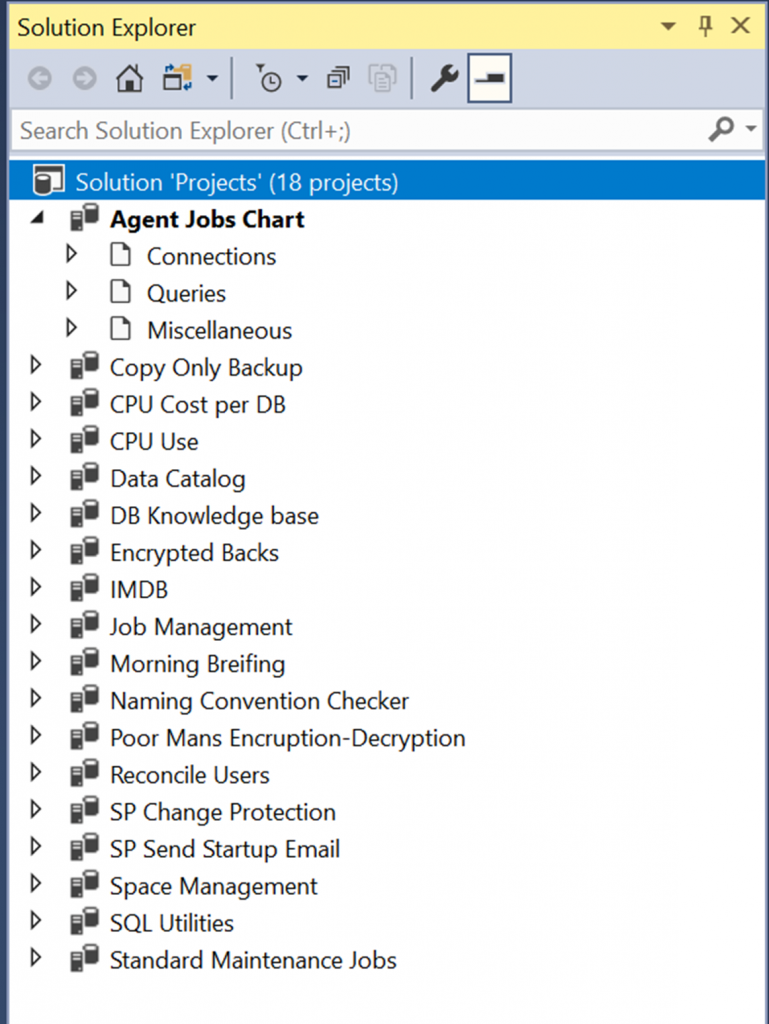
Task: Expand the Queries folder
Action: point(71,292)
